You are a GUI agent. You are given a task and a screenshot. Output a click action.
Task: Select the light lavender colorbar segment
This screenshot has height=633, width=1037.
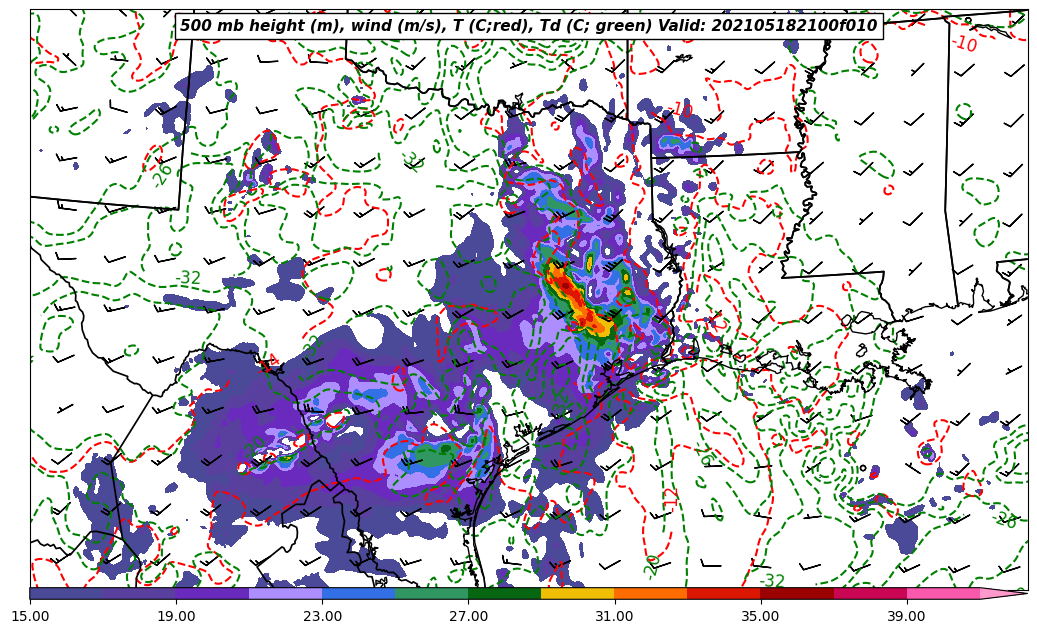285,593
